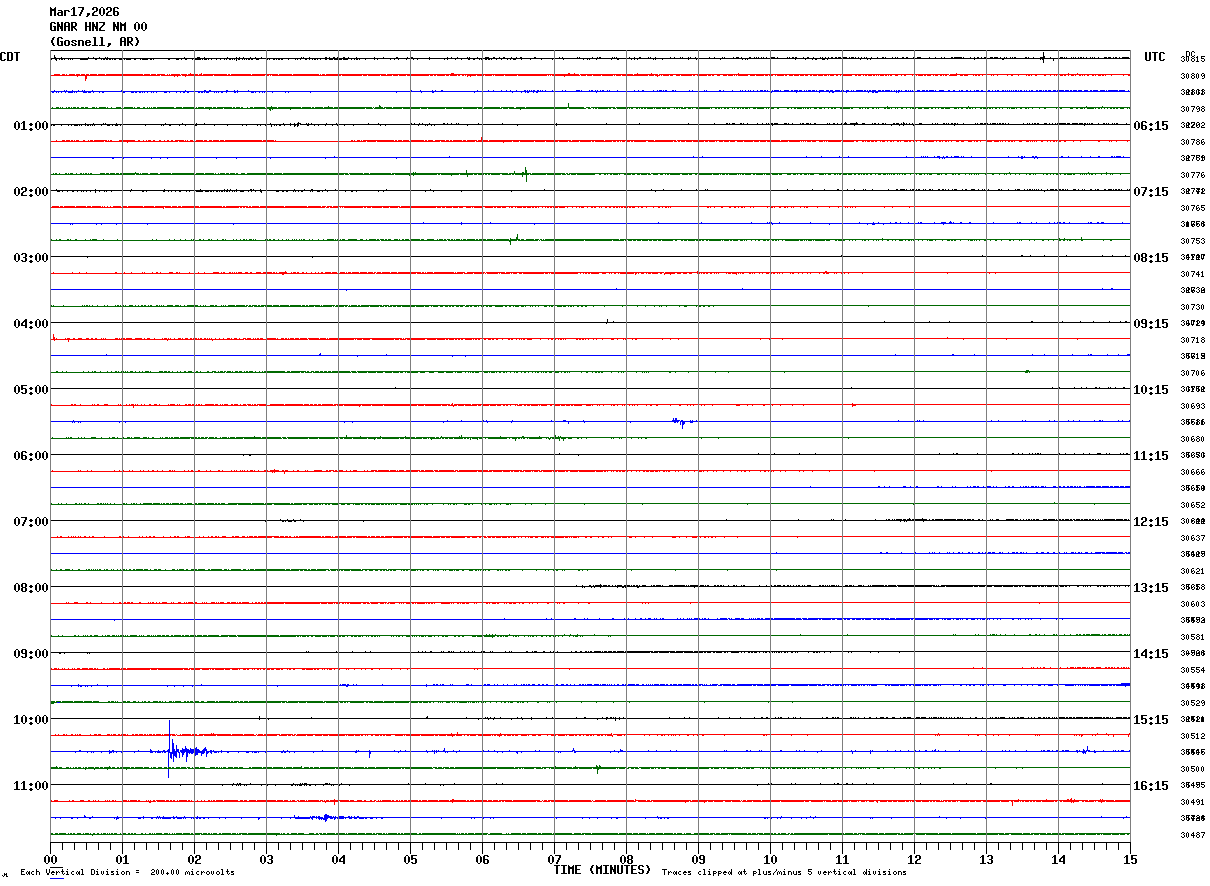Image resolution: width=1210 pixels, height=886 pixels.
Task: Click the 13:15 UTC row label
Action: pyautogui.click(x=1151, y=588)
